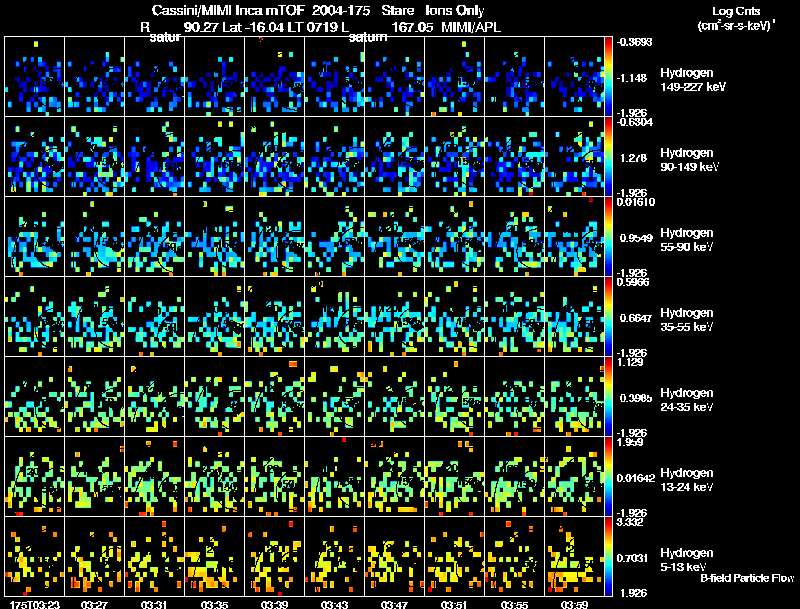Pick the color scale bar beside 55-90 keV row
Viewport: 800px width, 609px height.
click(608, 237)
